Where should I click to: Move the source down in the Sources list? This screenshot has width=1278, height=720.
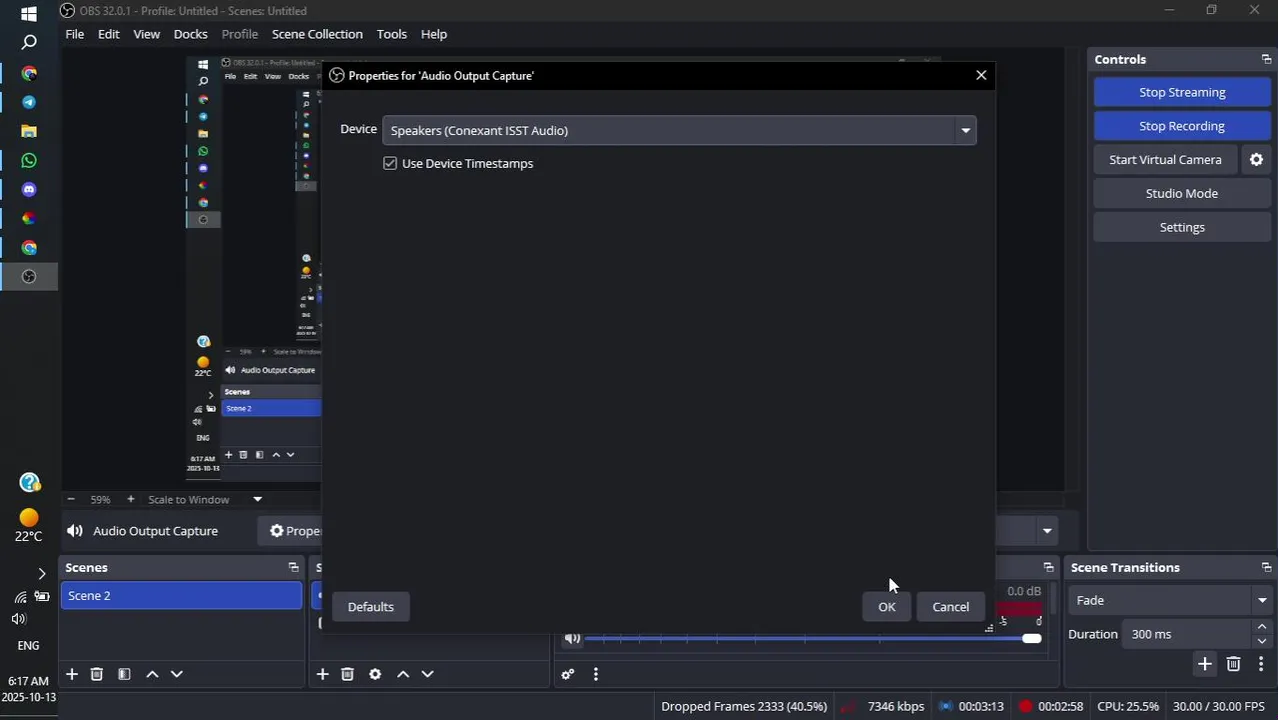click(x=428, y=675)
